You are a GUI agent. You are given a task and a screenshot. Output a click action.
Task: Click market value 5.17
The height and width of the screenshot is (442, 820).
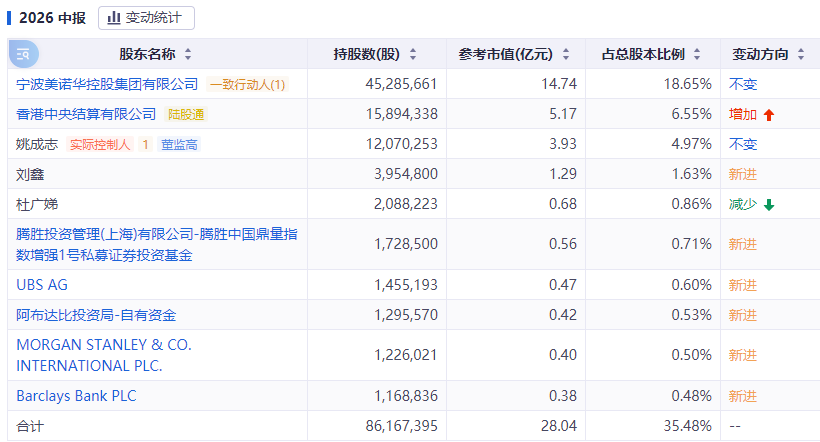point(563,114)
